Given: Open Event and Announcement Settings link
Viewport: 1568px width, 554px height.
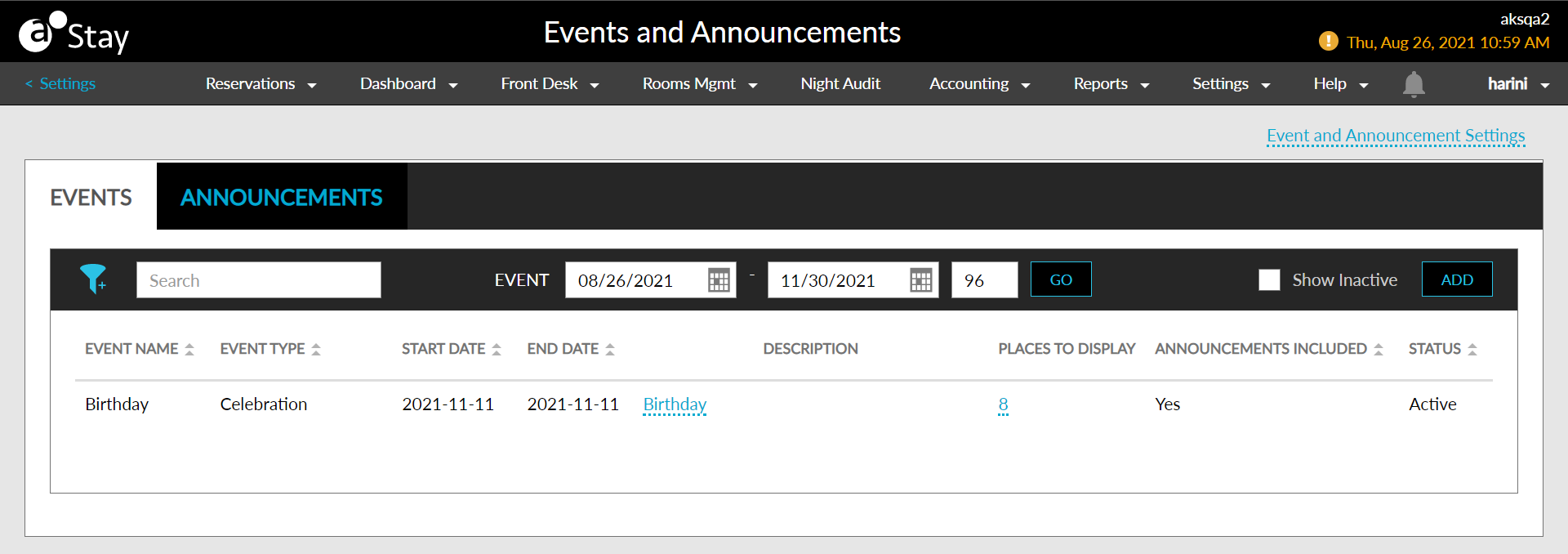Looking at the screenshot, I should [1396, 136].
